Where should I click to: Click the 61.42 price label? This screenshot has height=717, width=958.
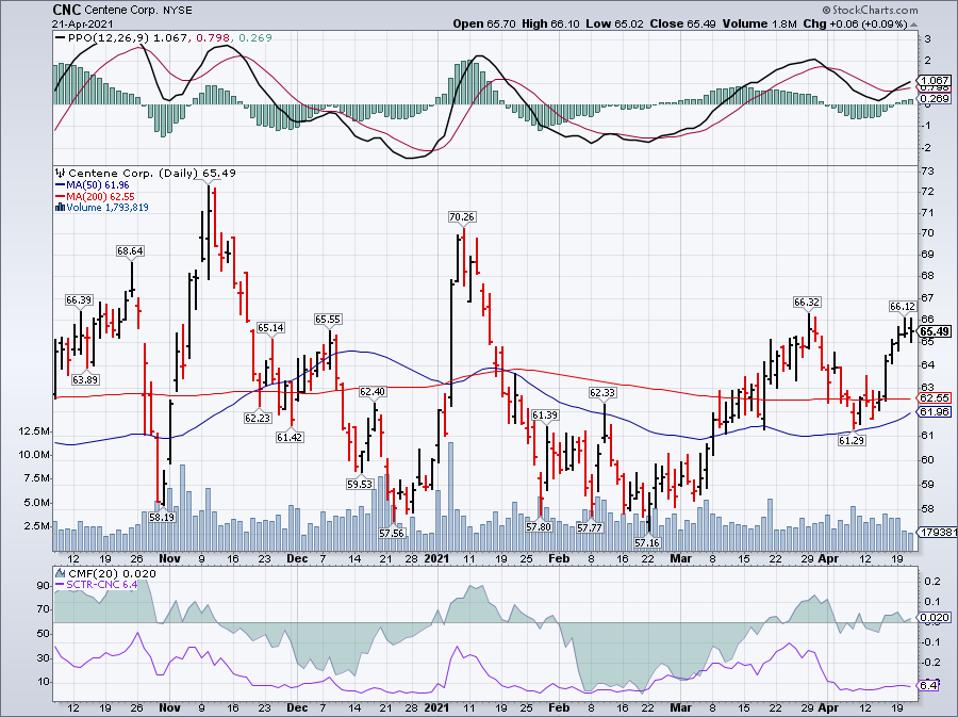coord(290,437)
